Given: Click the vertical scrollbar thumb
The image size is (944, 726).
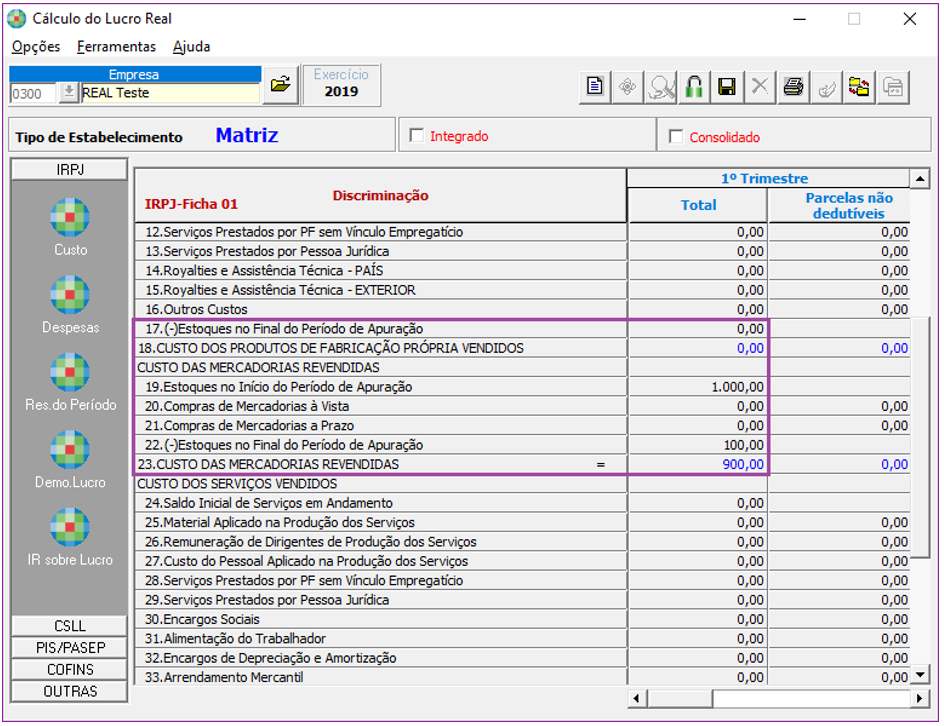Looking at the screenshot, I should point(920,437).
